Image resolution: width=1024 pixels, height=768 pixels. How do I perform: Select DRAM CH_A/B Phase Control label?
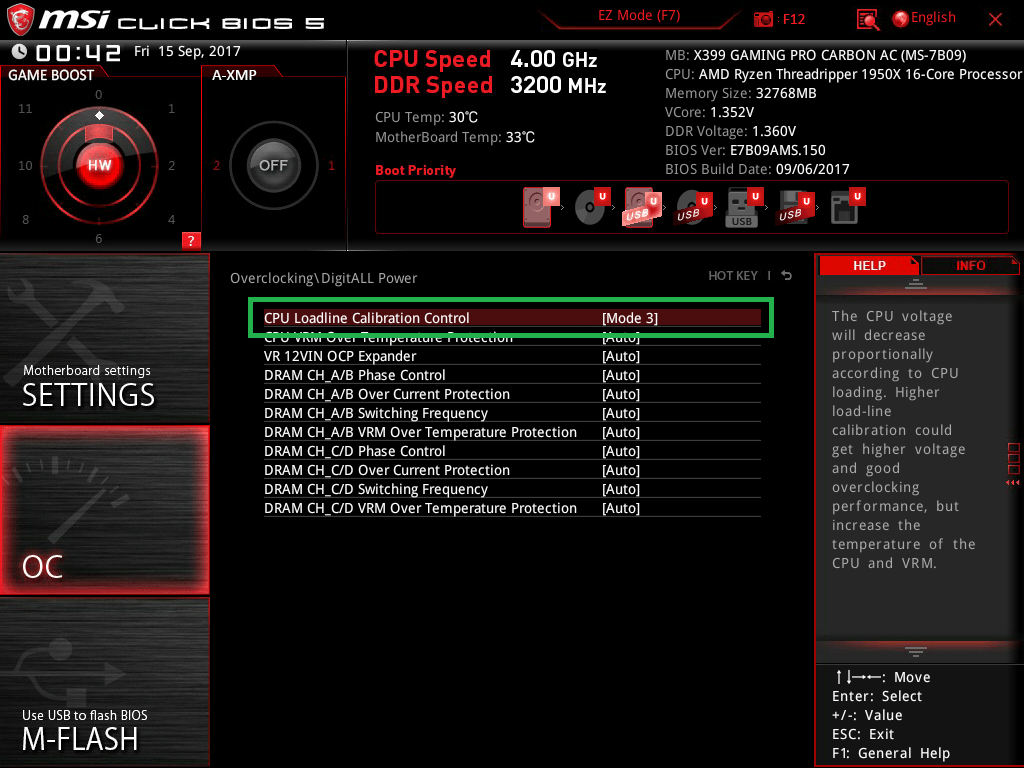tap(355, 375)
